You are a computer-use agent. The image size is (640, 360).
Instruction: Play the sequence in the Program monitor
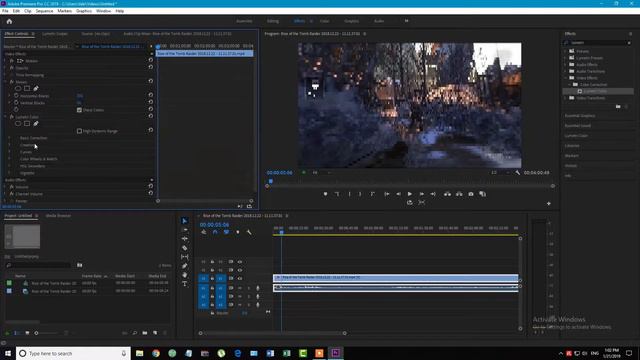(409, 194)
